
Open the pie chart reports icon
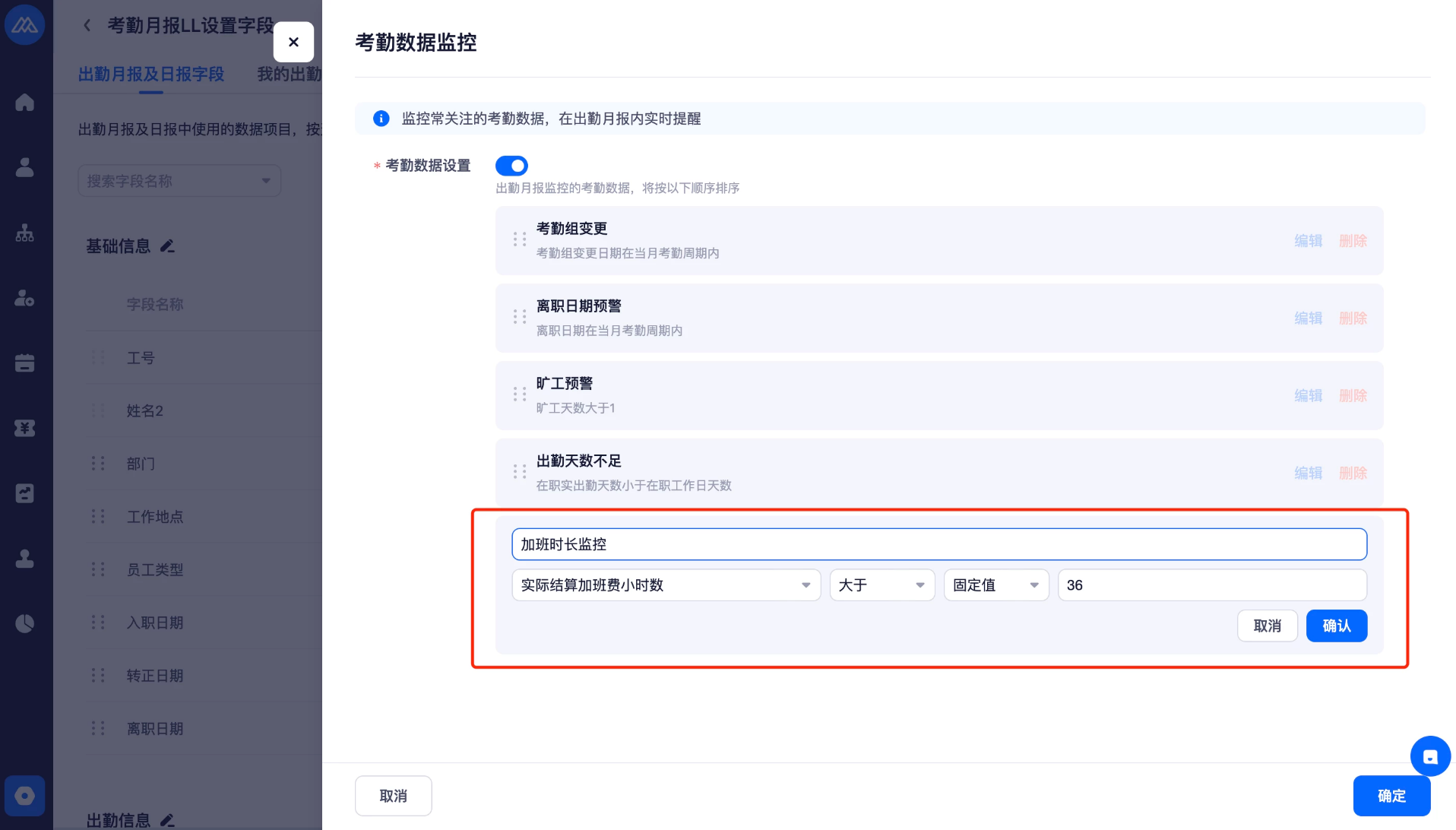(x=25, y=624)
